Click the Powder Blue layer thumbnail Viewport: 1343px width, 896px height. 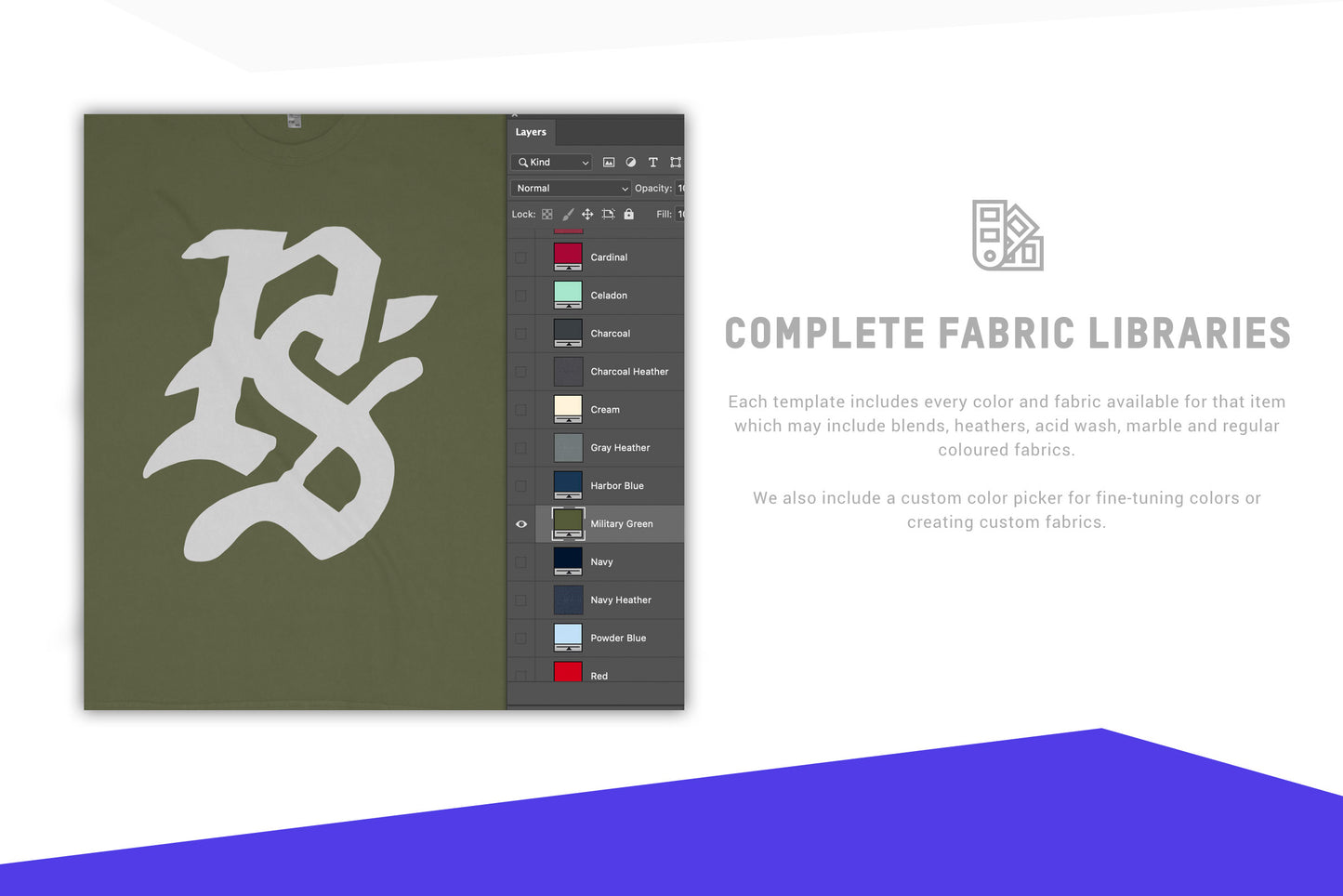click(568, 638)
